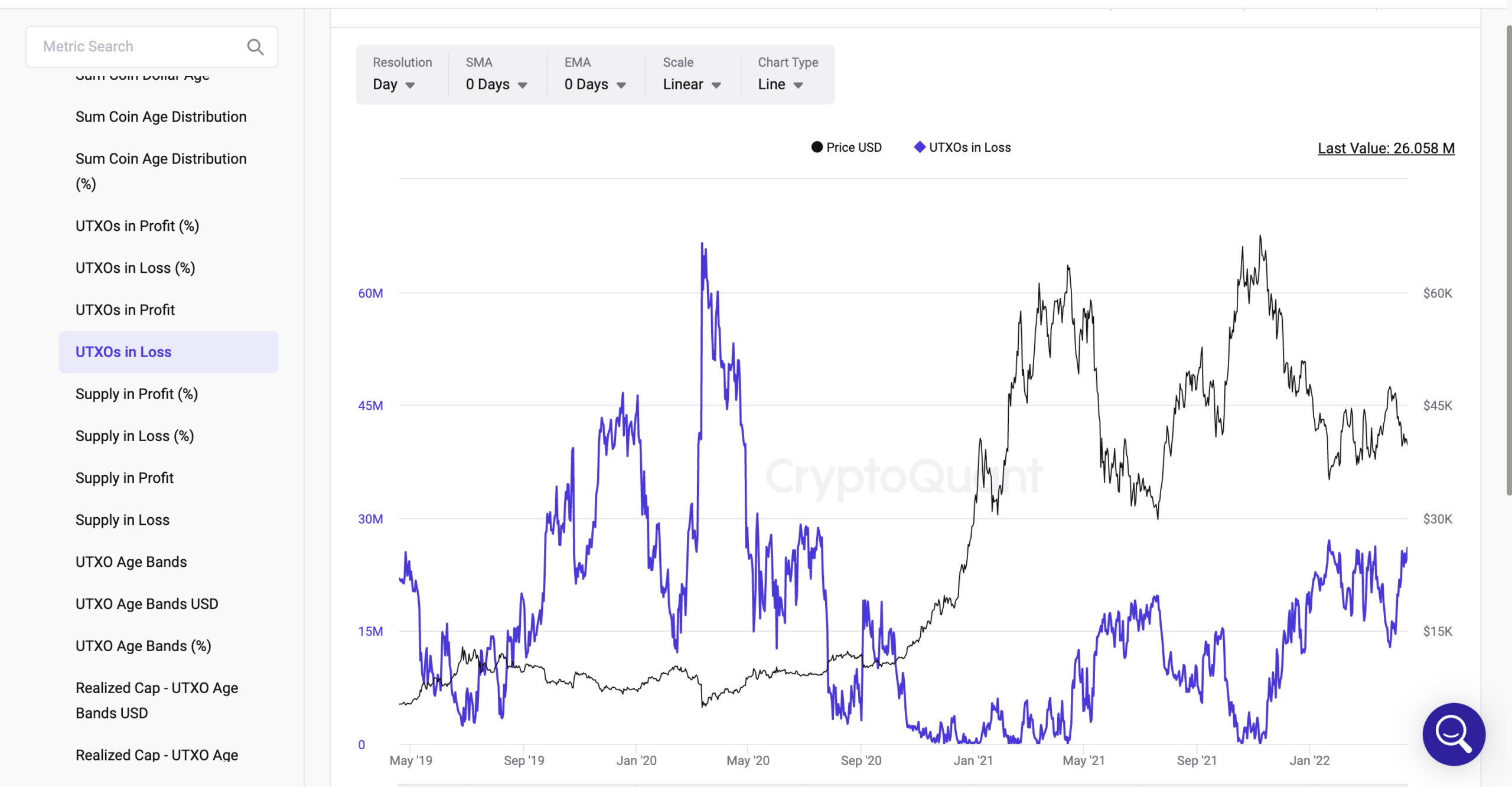Select Supply in Loss (%) metric
The width and height of the screenshot is (1512, 787).
pyautogui.click(x=135, y=436)
